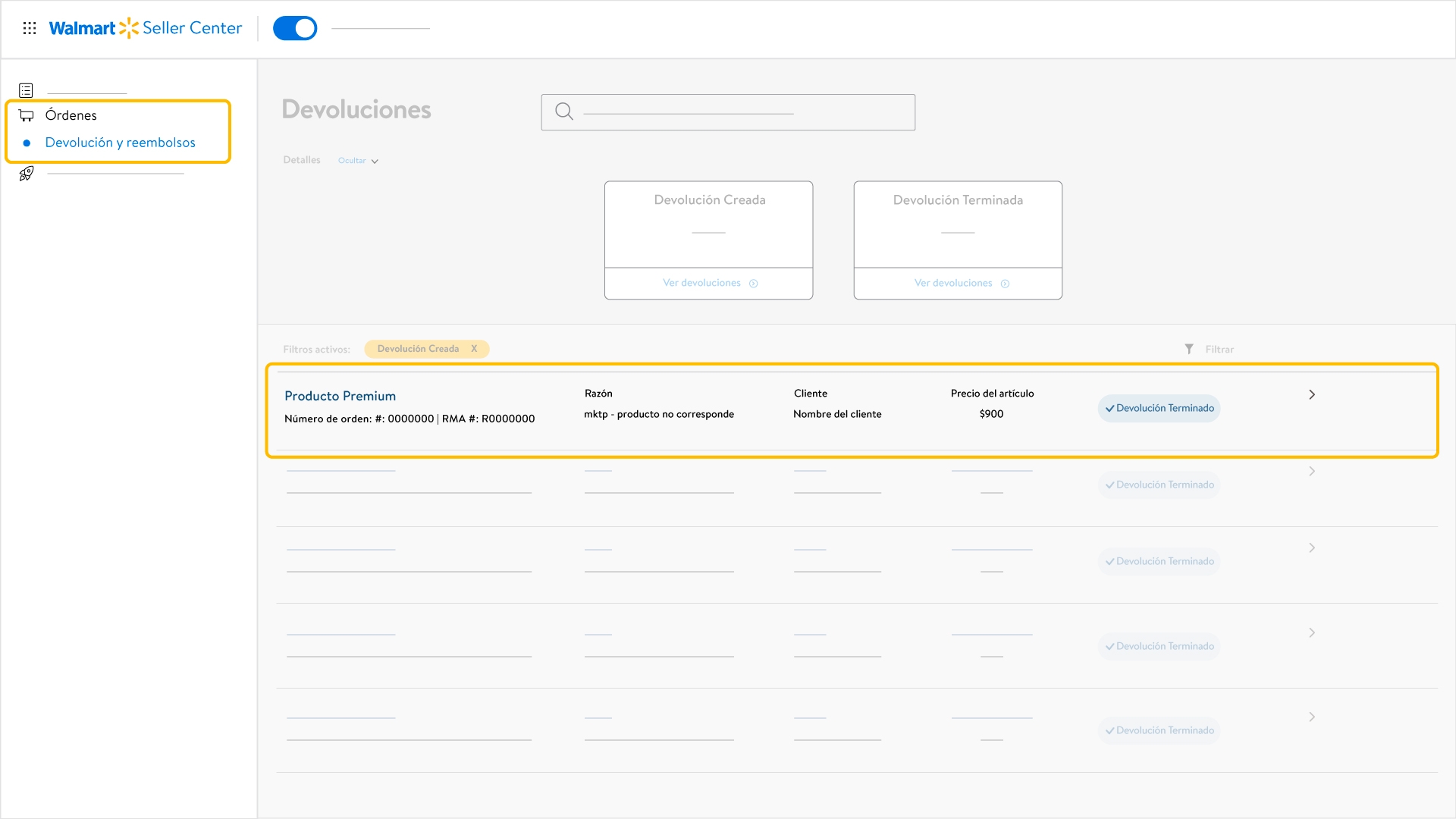
Task: Toggle the blue switch in header
Action: point(295,28)
